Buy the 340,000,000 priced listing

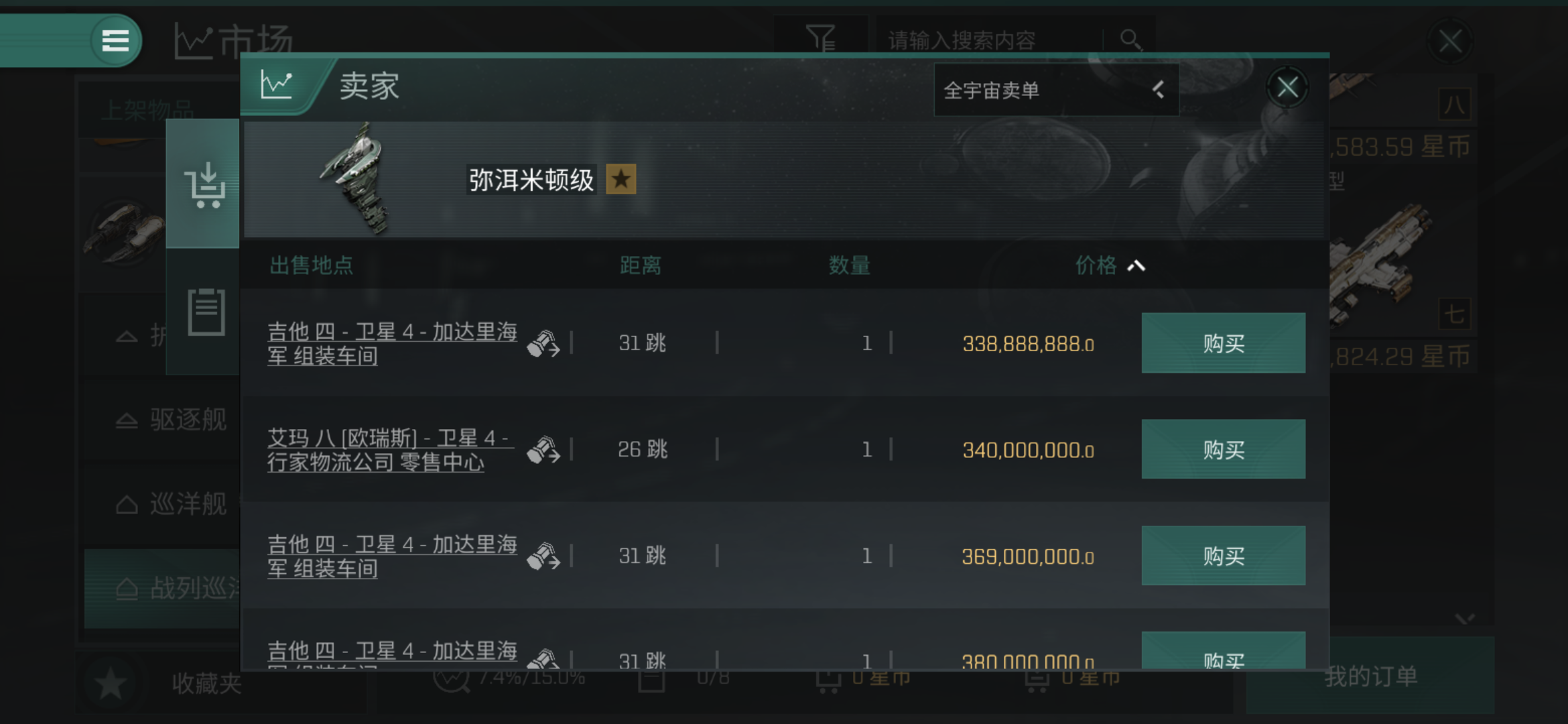(x=1224, y=449)
